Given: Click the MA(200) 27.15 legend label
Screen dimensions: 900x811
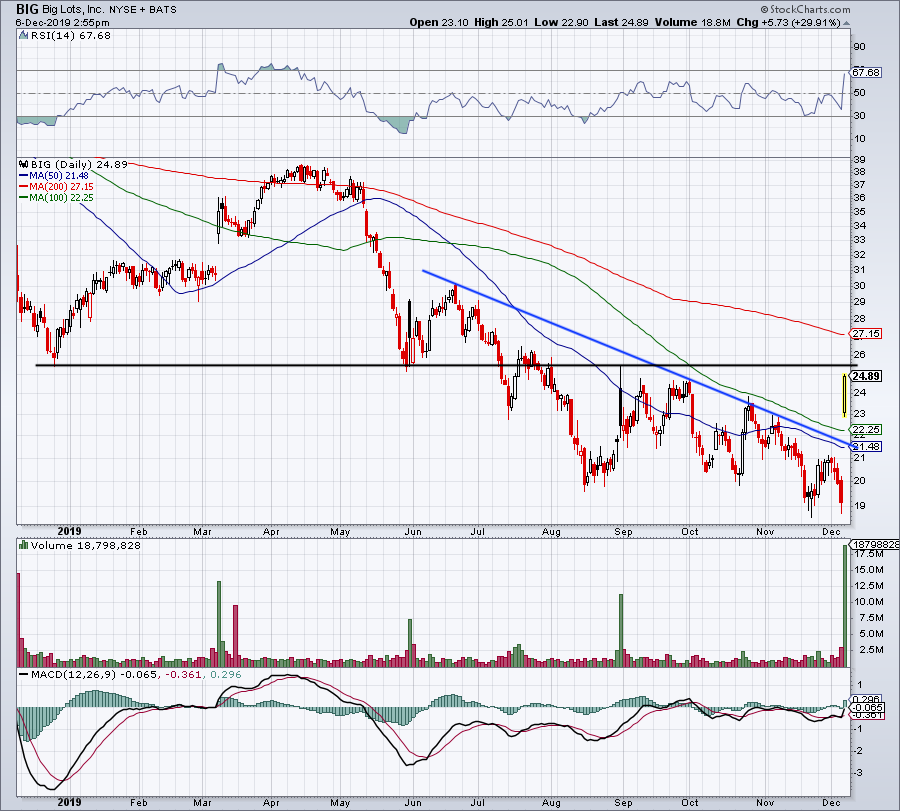Looking at the screenshot, I should [x=61, y=187].
